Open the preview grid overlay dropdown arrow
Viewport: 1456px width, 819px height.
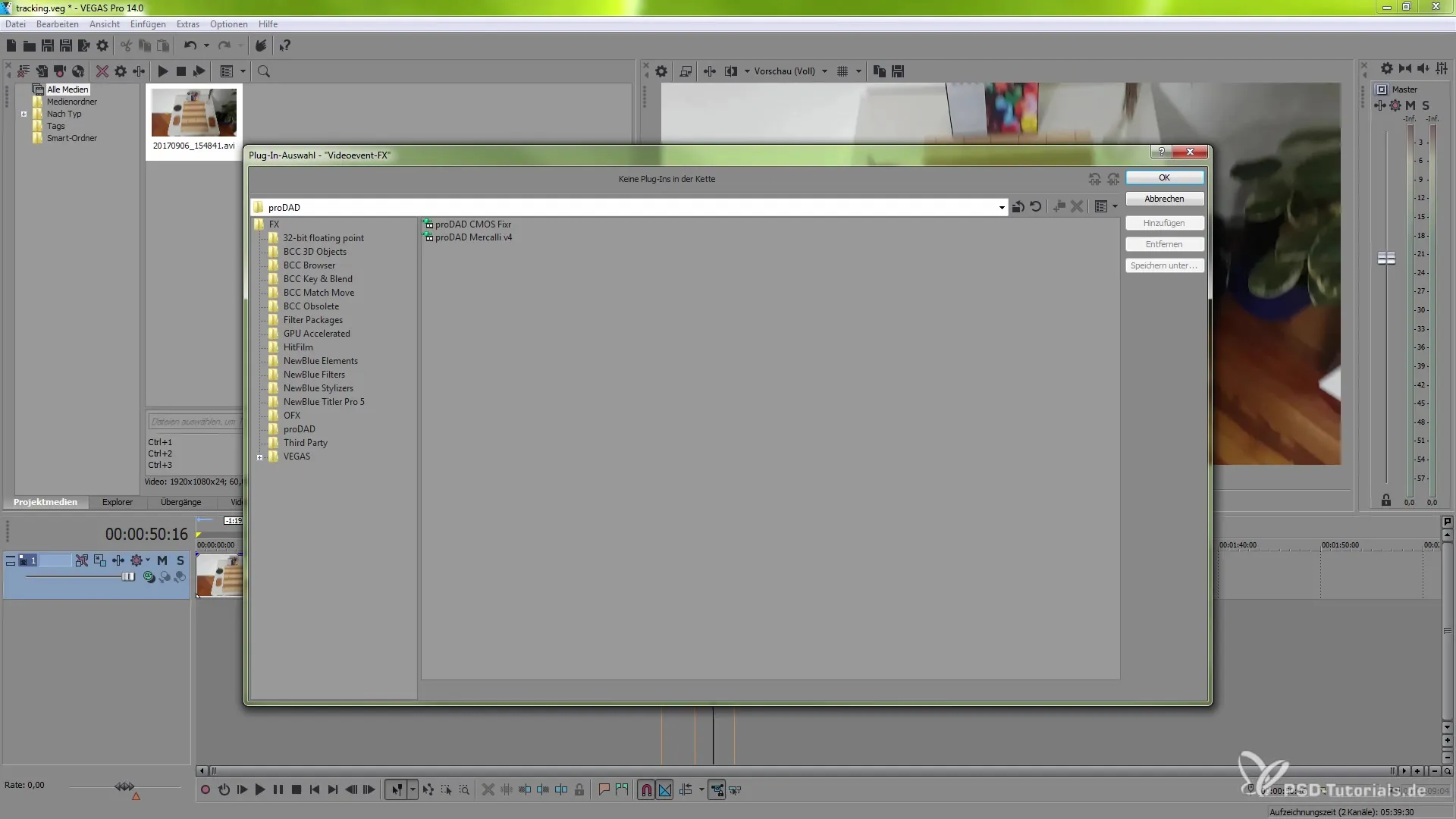[858, 71]
